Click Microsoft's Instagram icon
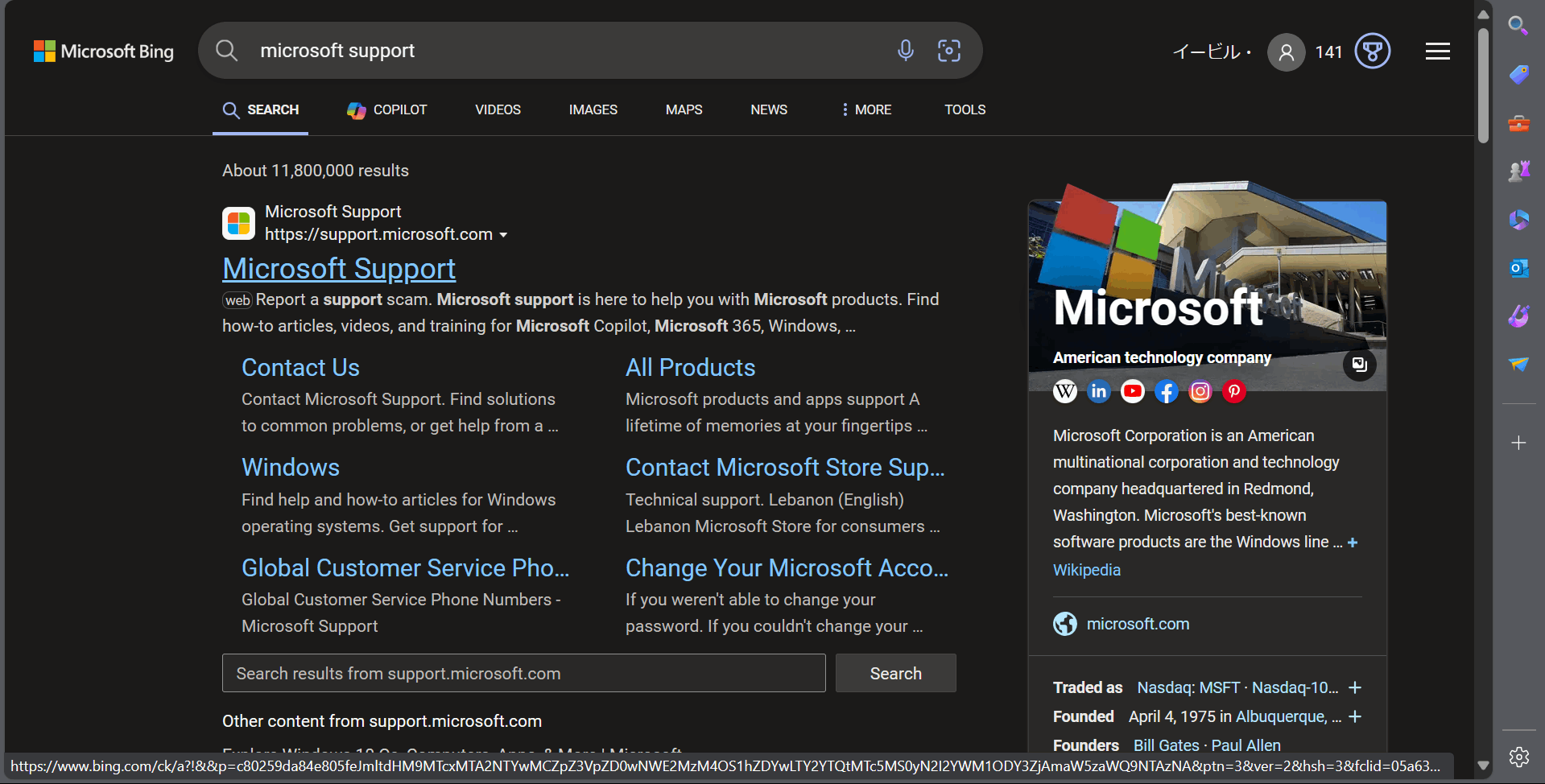 click(1200, 391)
